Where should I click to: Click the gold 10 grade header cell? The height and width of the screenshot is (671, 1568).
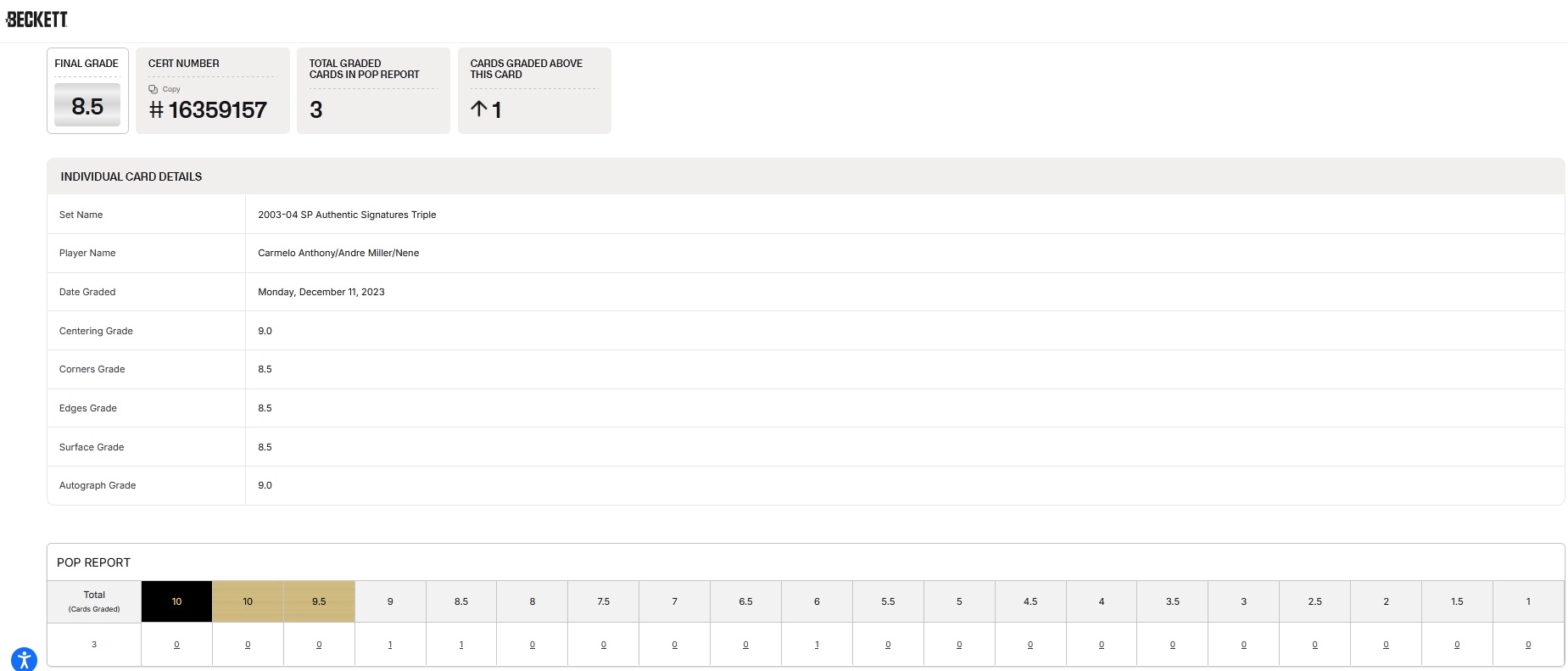point(248,601)
